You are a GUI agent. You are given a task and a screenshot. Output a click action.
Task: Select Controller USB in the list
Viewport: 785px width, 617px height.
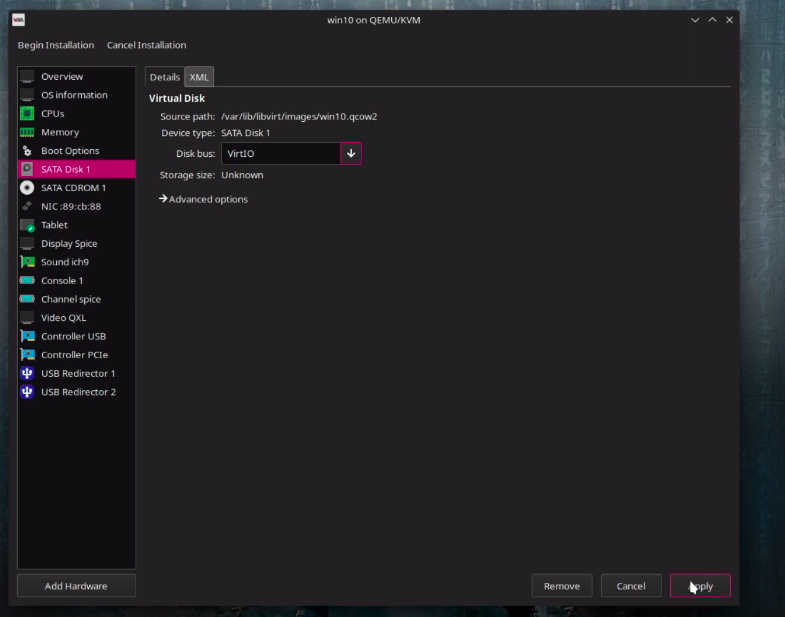click(x=77, y=336)
